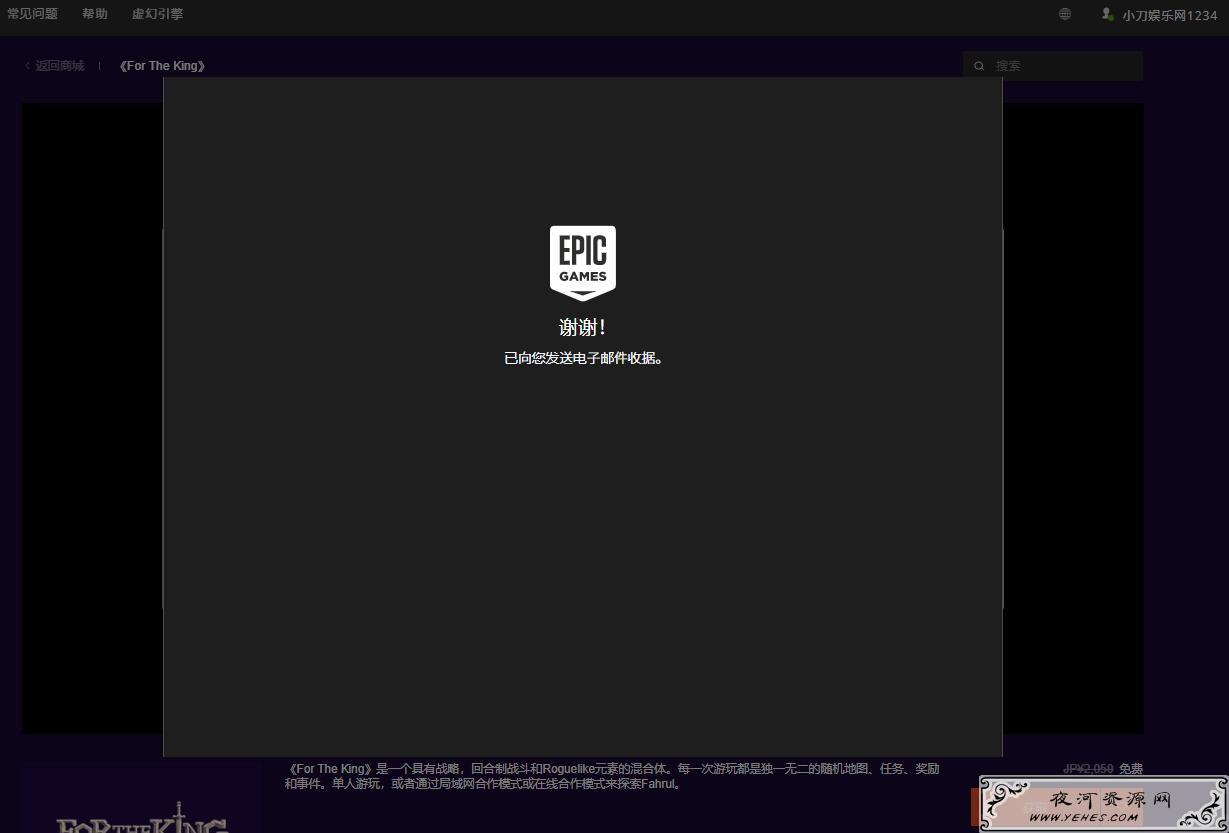
Task: Click the 《For The King》 breadcrumb title
Action: 162,66
